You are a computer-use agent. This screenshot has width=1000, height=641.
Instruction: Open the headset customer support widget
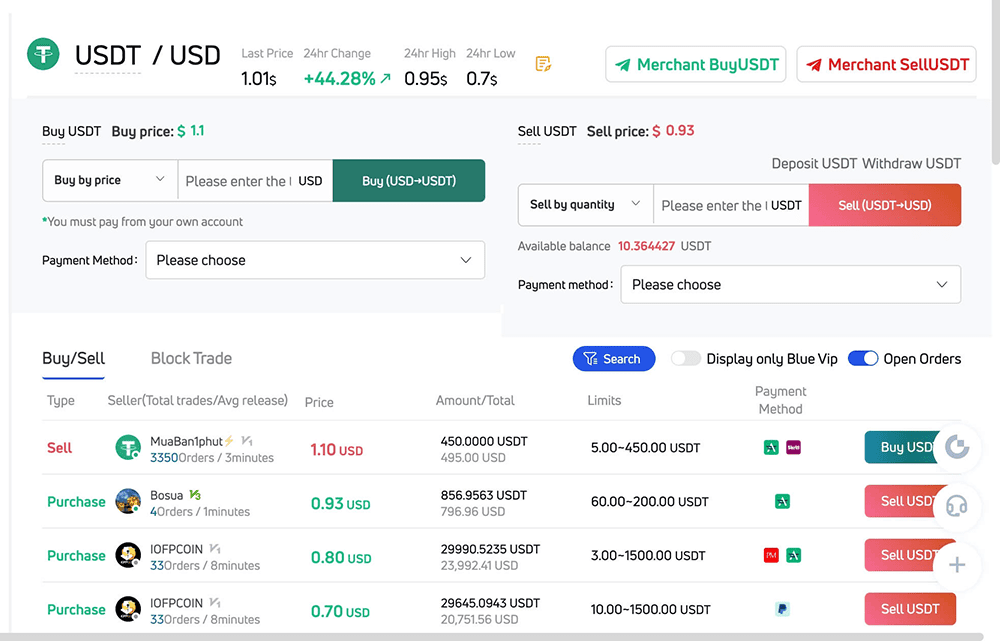[x=957, y=506]
